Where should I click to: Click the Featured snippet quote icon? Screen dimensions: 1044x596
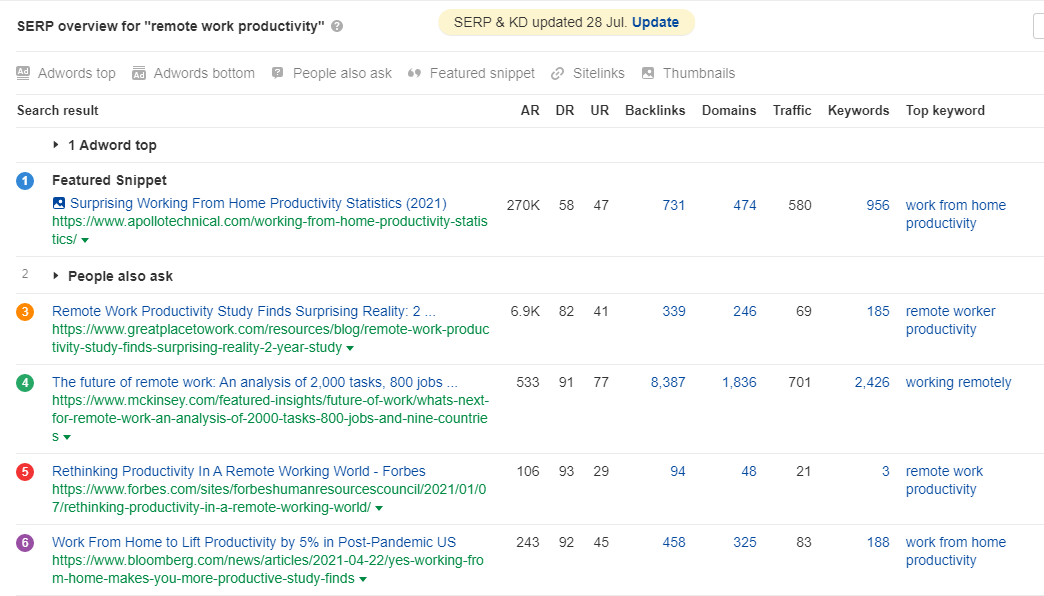pyautogui.click(x=414, y=73)
